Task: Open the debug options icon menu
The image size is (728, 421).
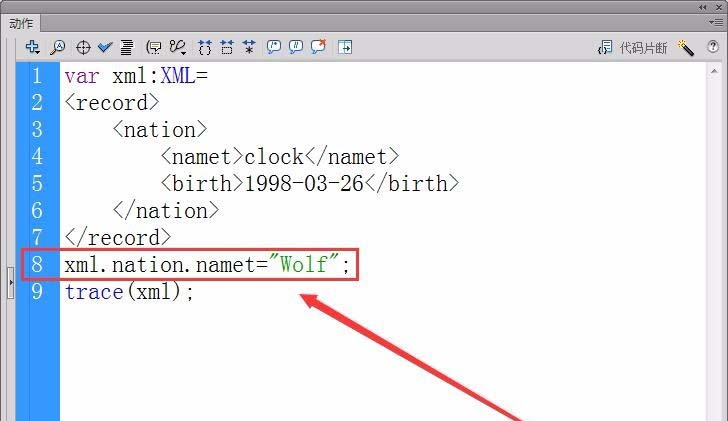Action: coord(178,47)
